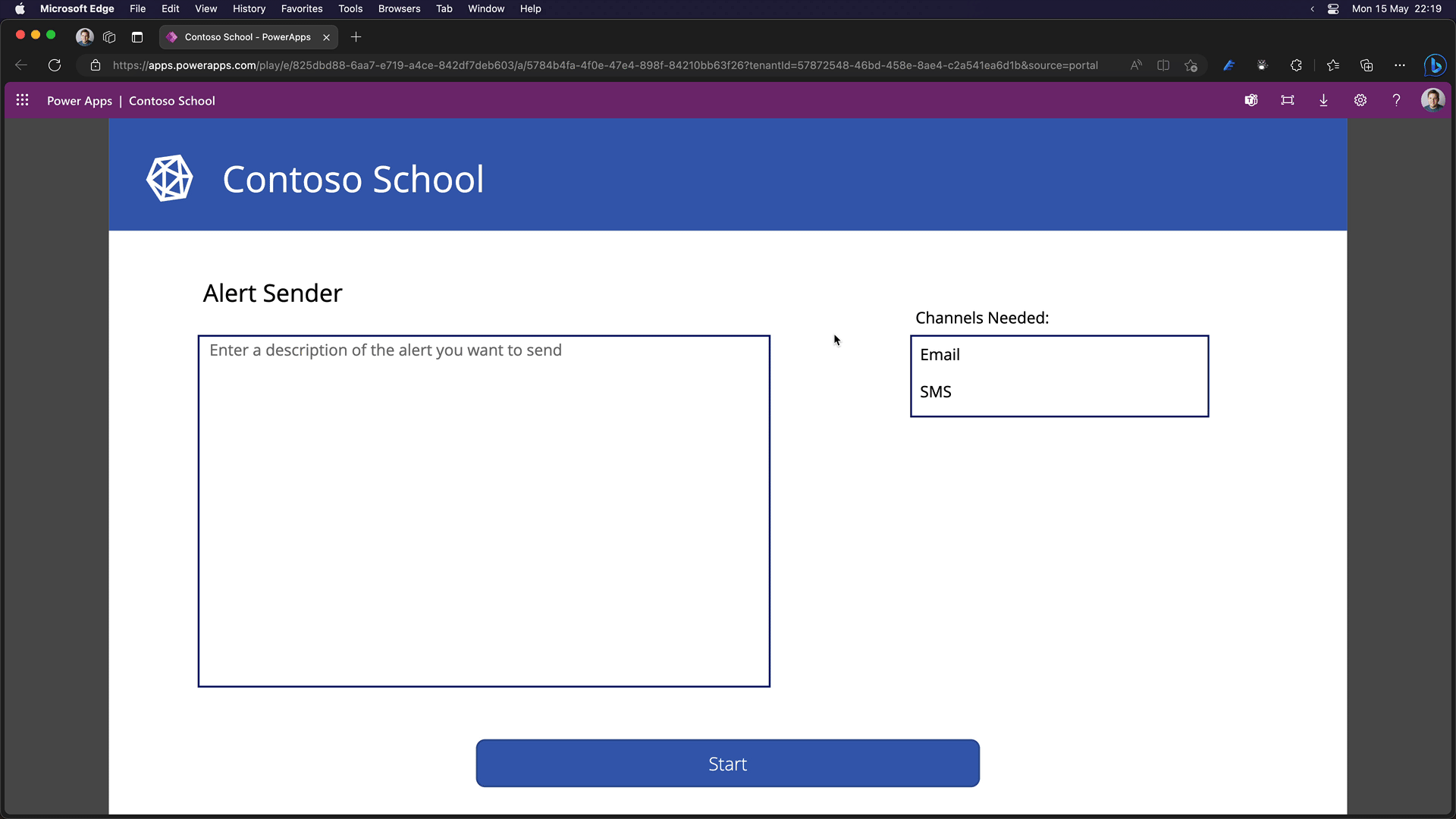Open the help question mark icon
The image size is (1456, 819).
[x=1396, y=100]
